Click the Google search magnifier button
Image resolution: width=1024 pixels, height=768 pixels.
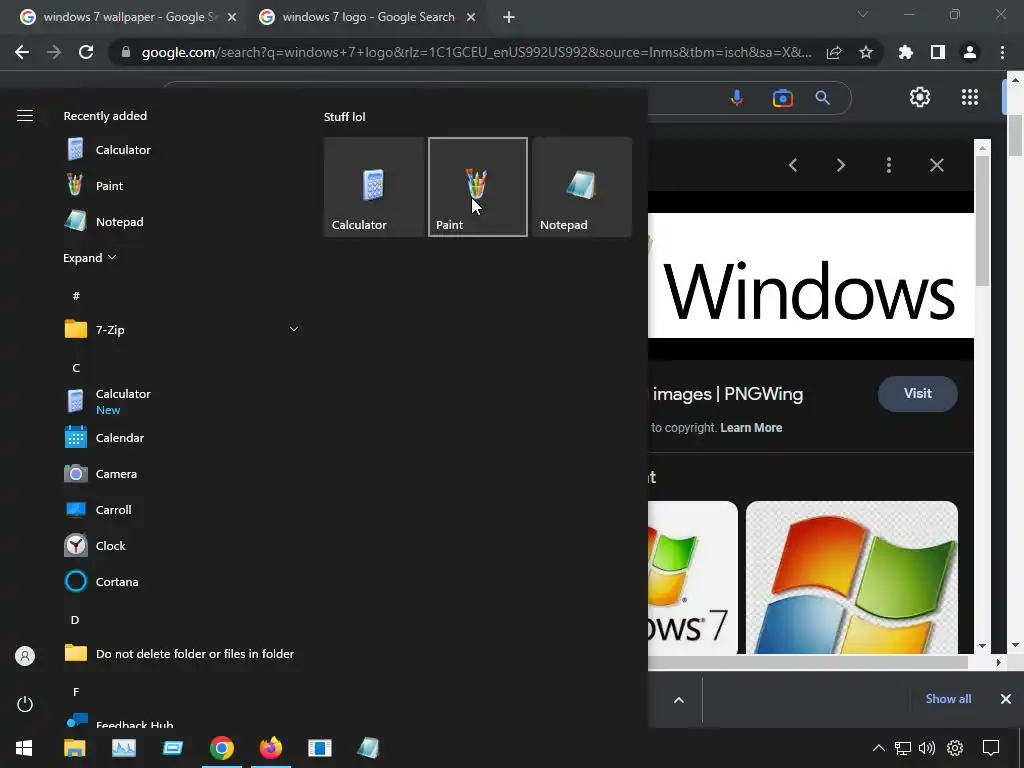click(x=822, y=98)
